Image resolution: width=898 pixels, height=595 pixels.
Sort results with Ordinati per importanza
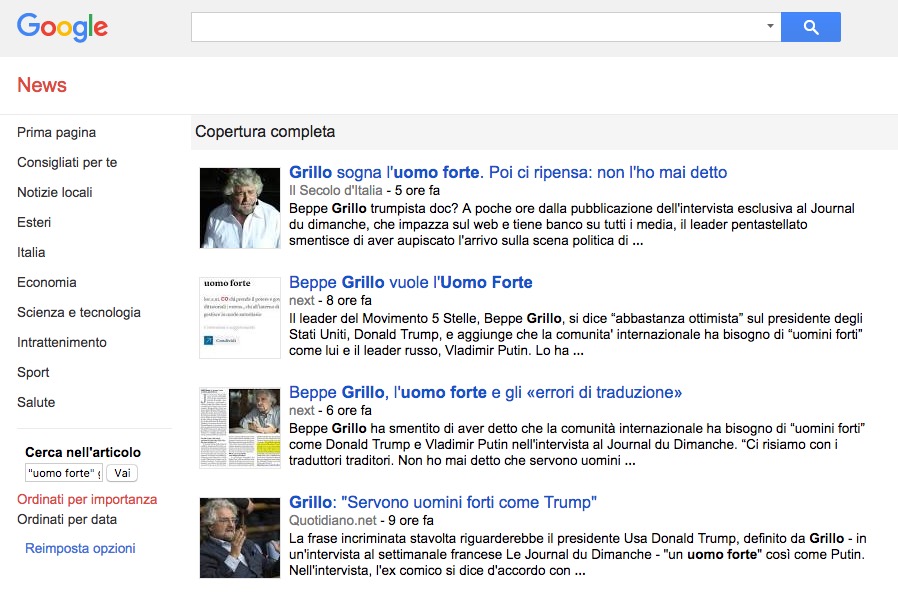point(87,499)
